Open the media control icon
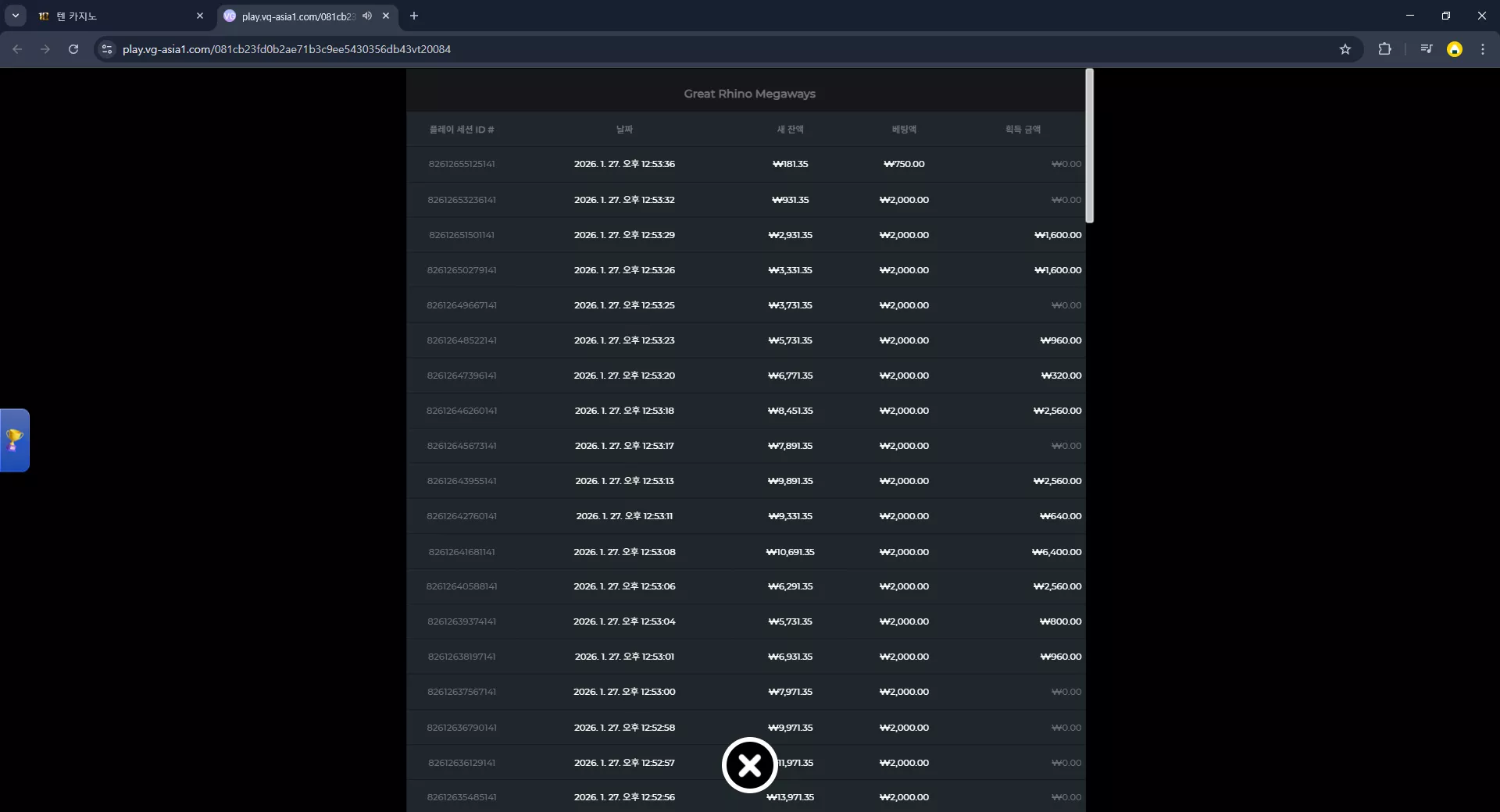Screen dimensions: 1500x812 (x=1427, y=49)
